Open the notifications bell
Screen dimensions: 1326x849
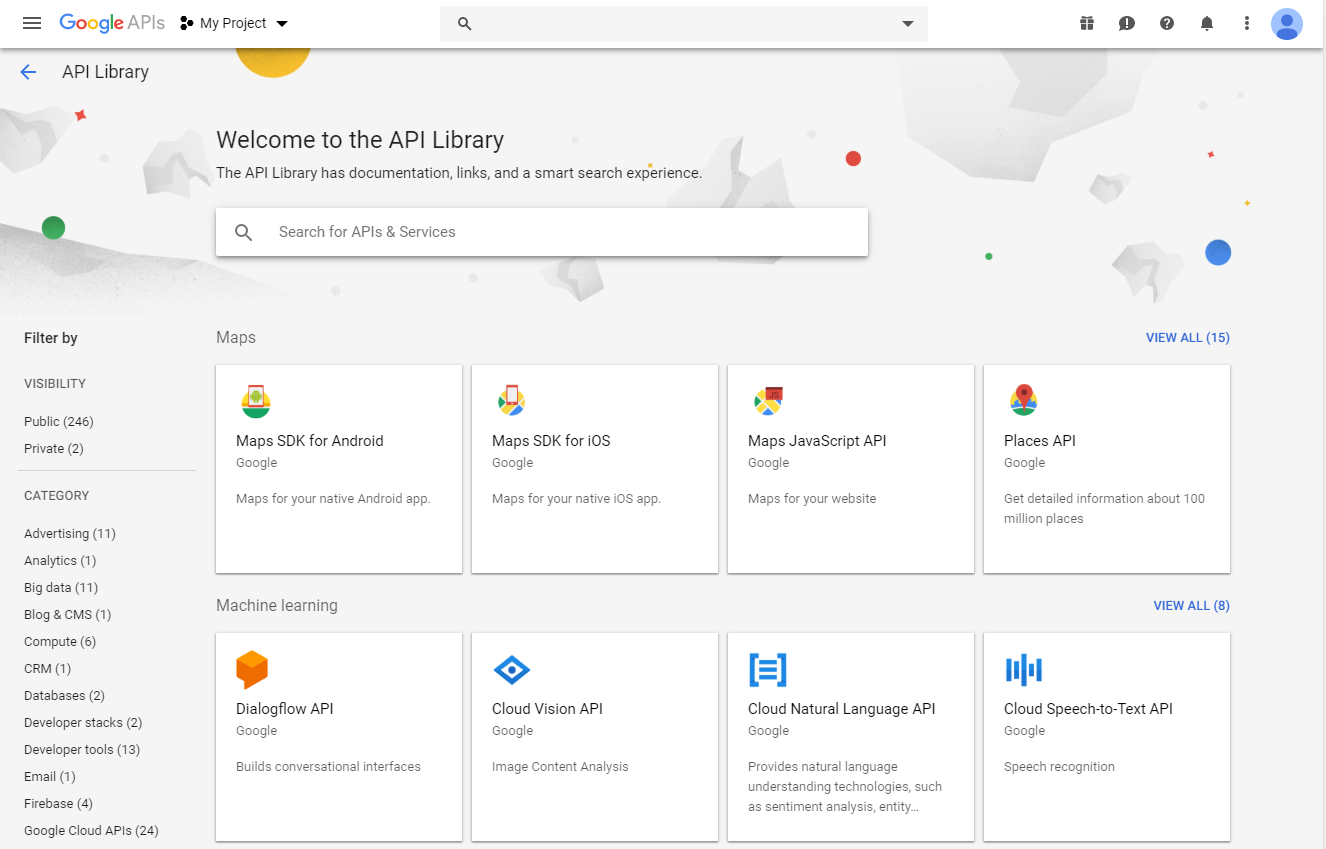(1207, 22)
